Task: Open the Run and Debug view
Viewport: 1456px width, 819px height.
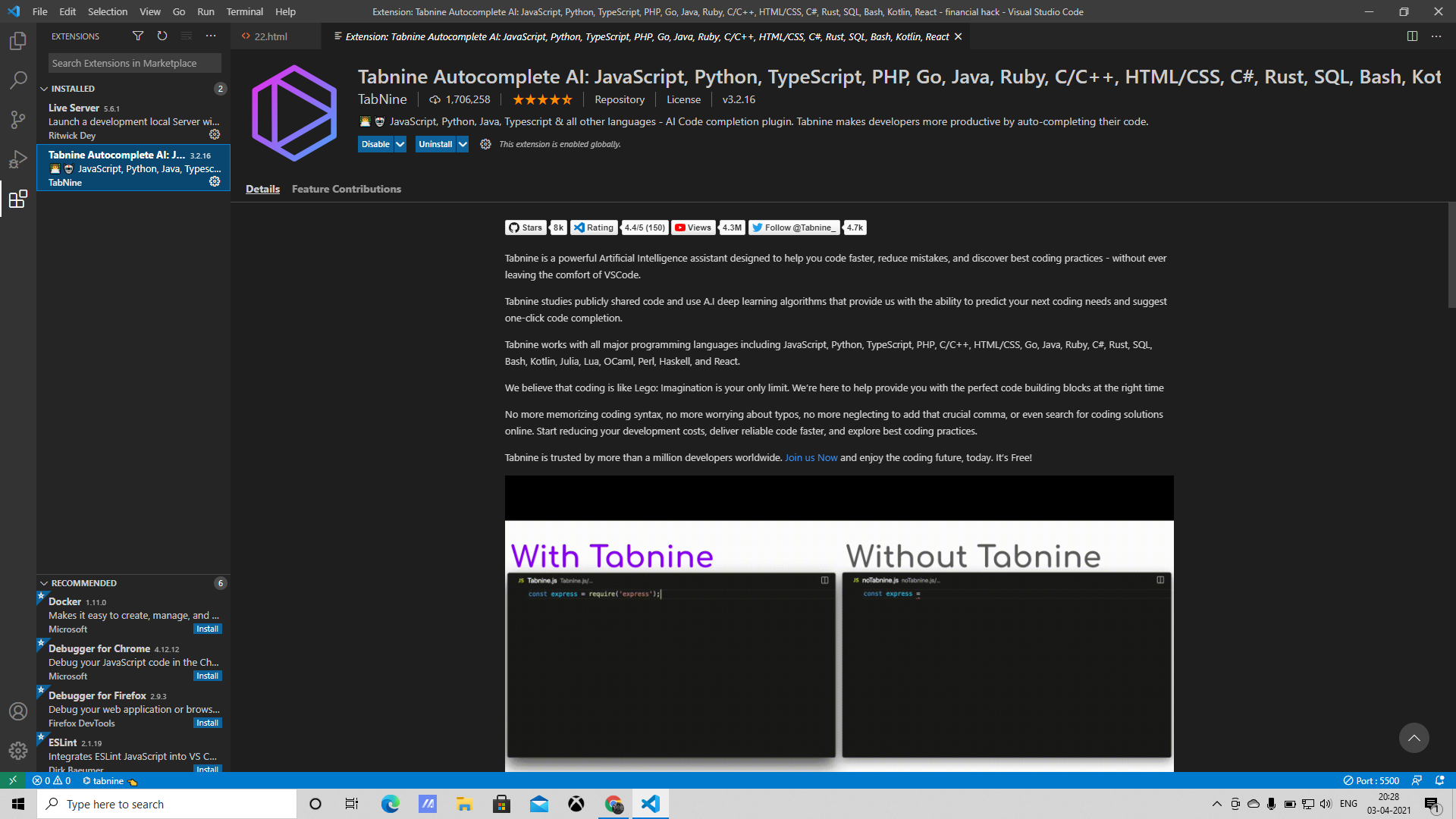Action: coord(18,159)
